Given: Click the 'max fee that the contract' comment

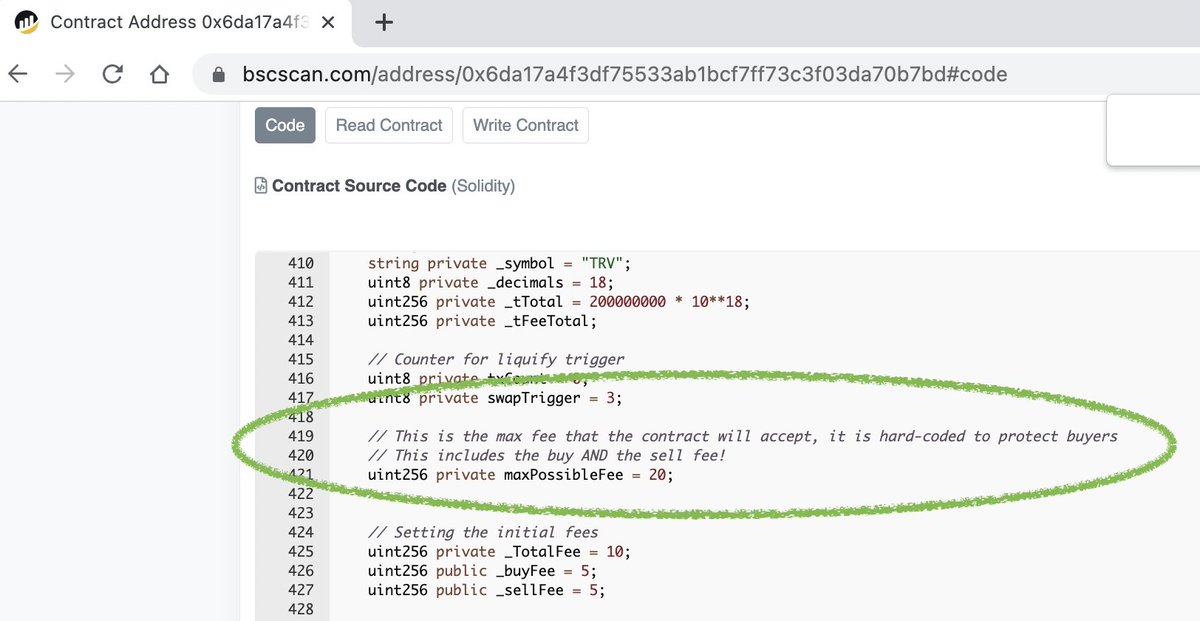Looking at the screenshot, I should (x=742, y=436).
